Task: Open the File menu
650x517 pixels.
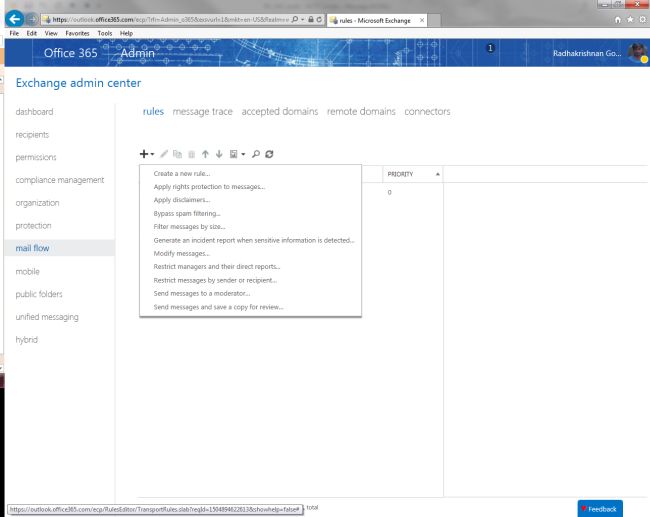Action: [x=14, y=33]
